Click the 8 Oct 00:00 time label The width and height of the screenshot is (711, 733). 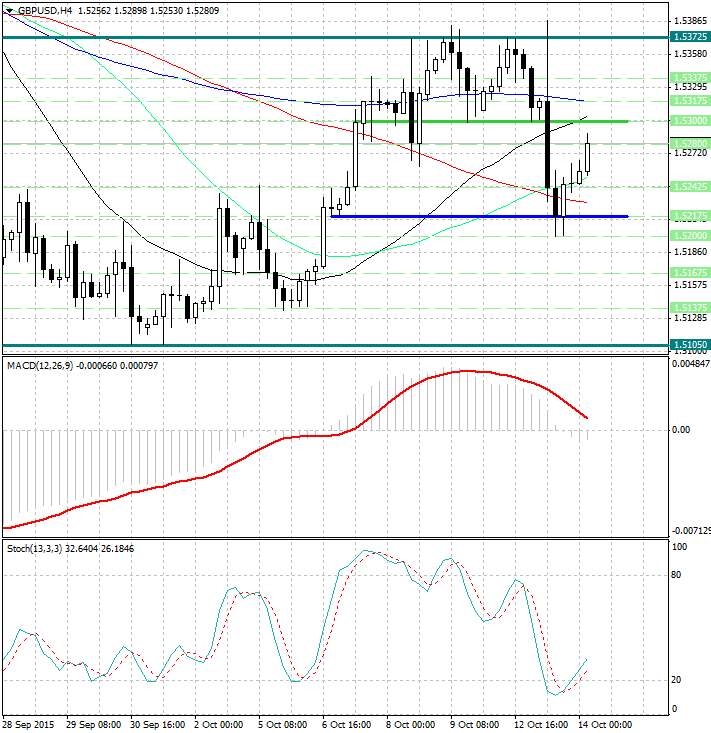[x=411, y=725]
